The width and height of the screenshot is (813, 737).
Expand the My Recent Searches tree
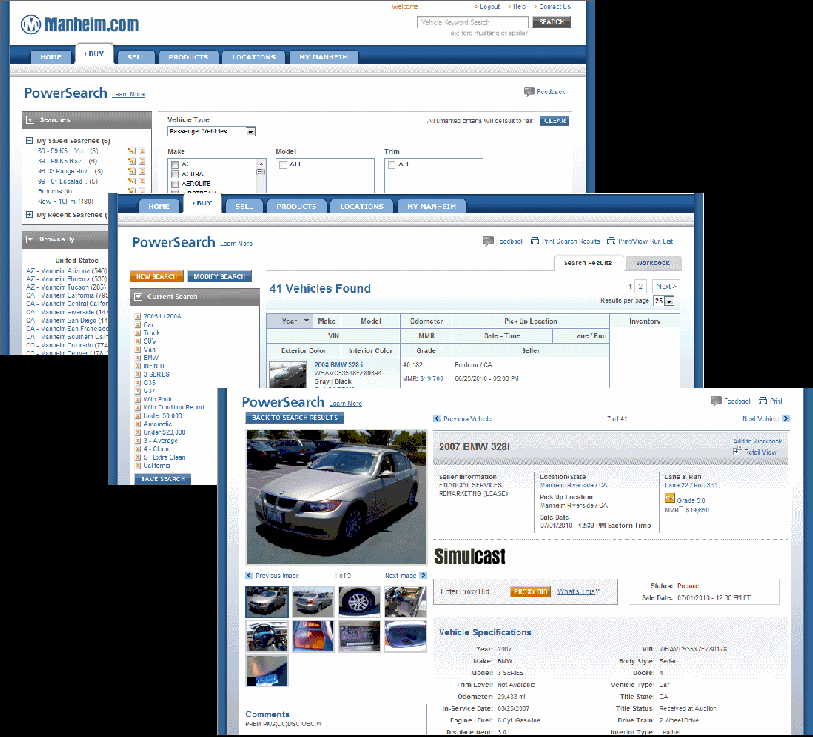pos(30,215)
